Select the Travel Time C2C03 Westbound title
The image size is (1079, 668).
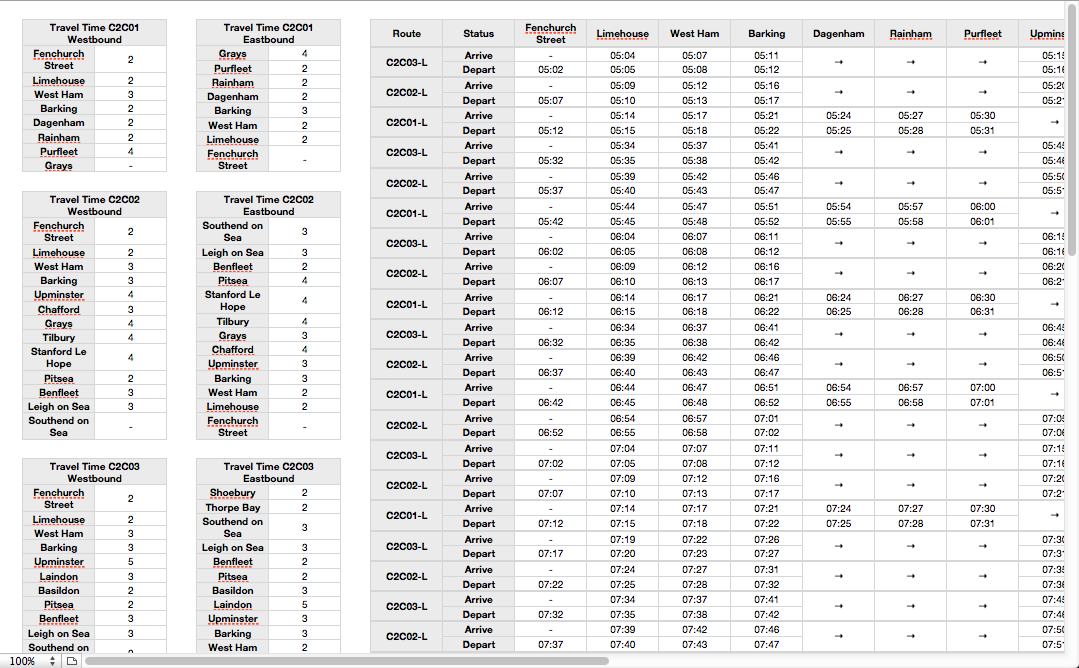tap(94, 472)
